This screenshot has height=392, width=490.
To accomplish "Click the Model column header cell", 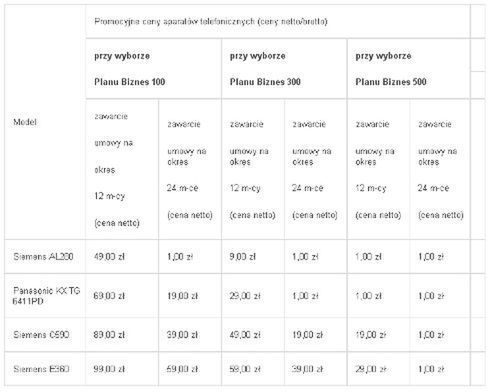I will [x=45, y=122].
